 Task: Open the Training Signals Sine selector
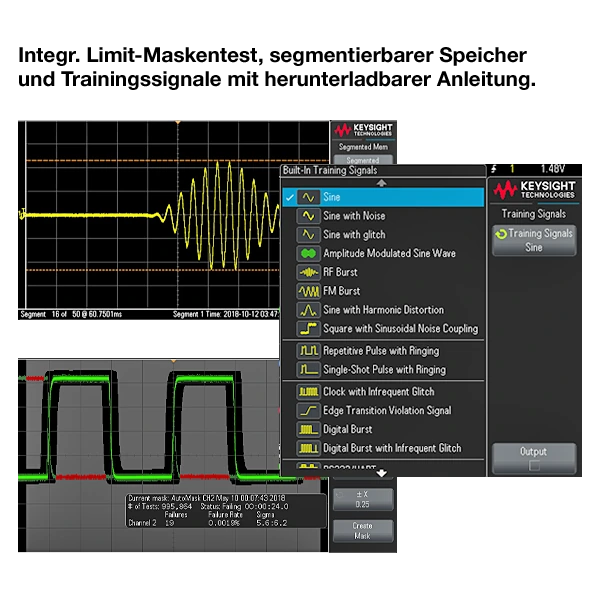click(534, 240)
